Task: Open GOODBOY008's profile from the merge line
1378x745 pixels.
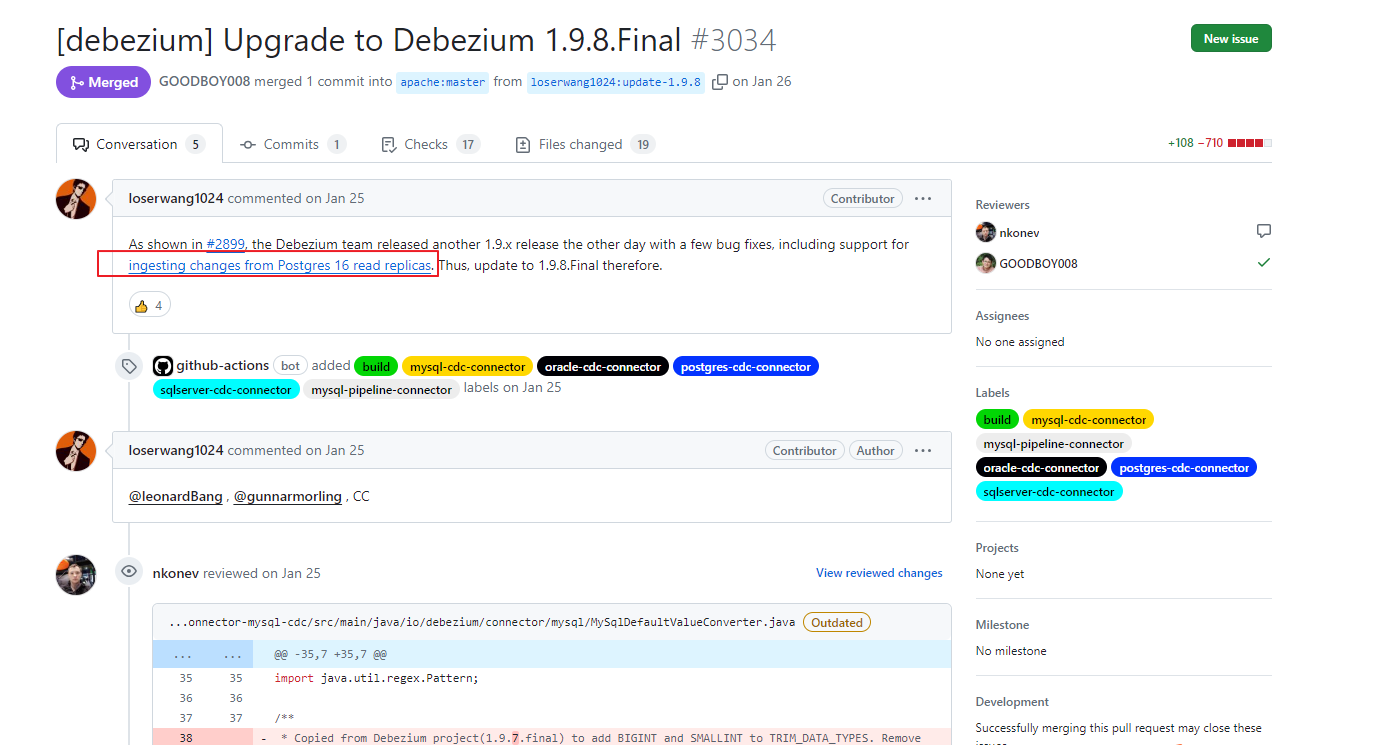Action: 205,82
